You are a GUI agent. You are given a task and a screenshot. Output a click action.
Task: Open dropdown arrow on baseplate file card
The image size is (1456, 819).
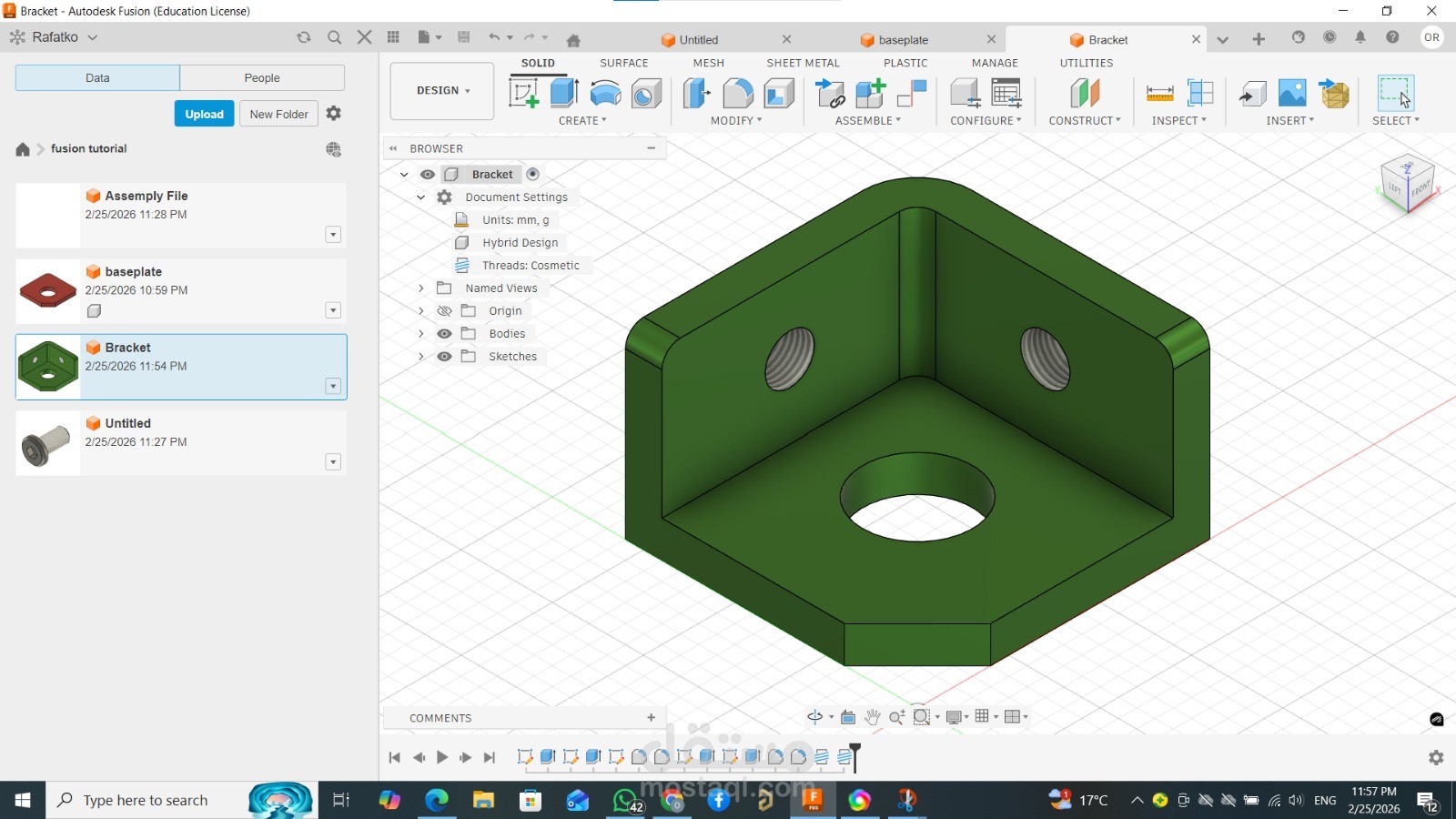pos(333,310)
